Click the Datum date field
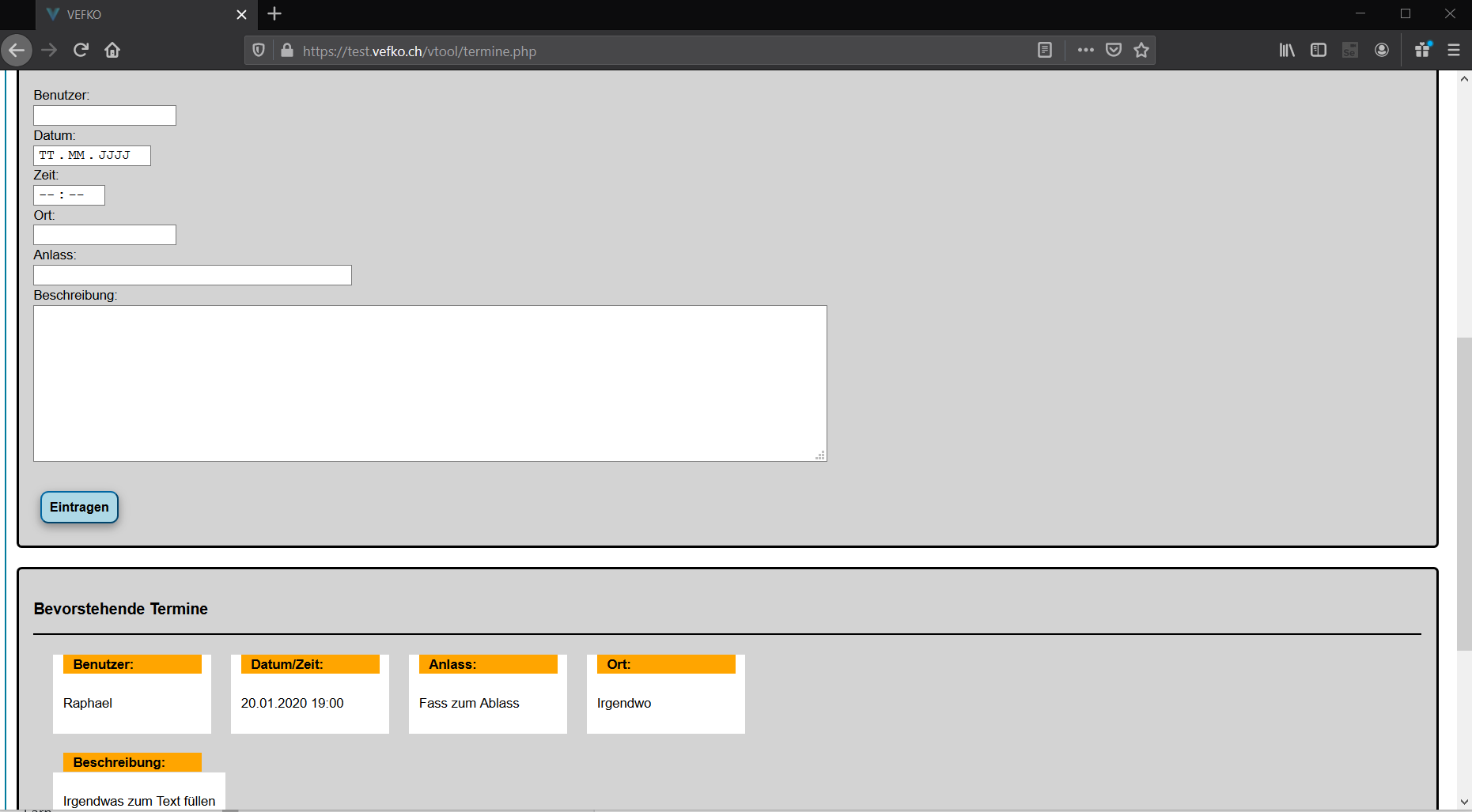 [92, 156]
